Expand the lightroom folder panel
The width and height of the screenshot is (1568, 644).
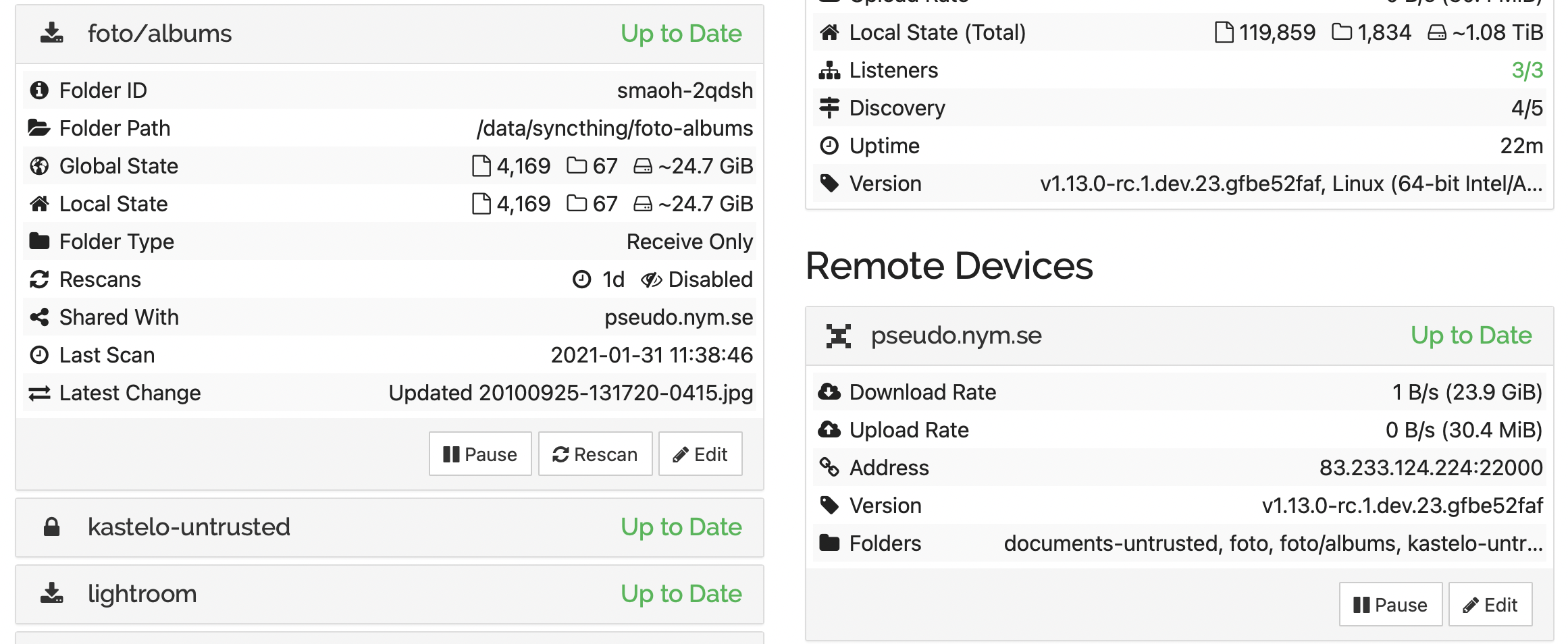[390, 594]
